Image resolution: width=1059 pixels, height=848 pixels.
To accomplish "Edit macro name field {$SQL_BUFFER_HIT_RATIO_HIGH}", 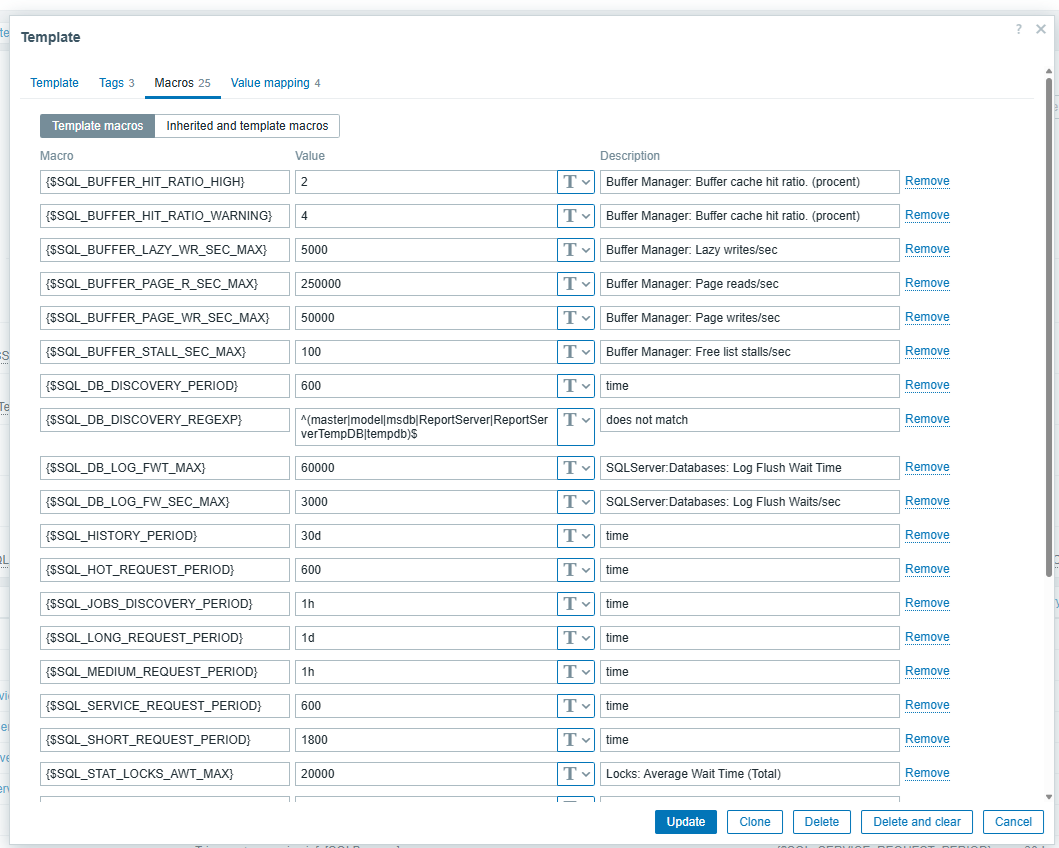I will (x=165, y=182).
